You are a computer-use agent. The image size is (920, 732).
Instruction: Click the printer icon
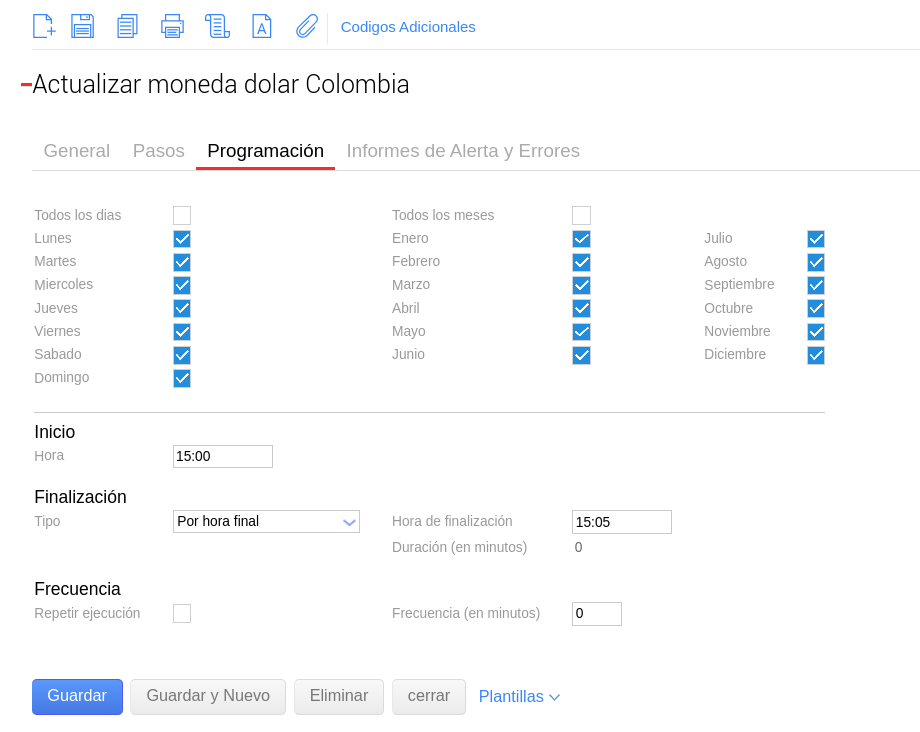[x=172, y=26]
